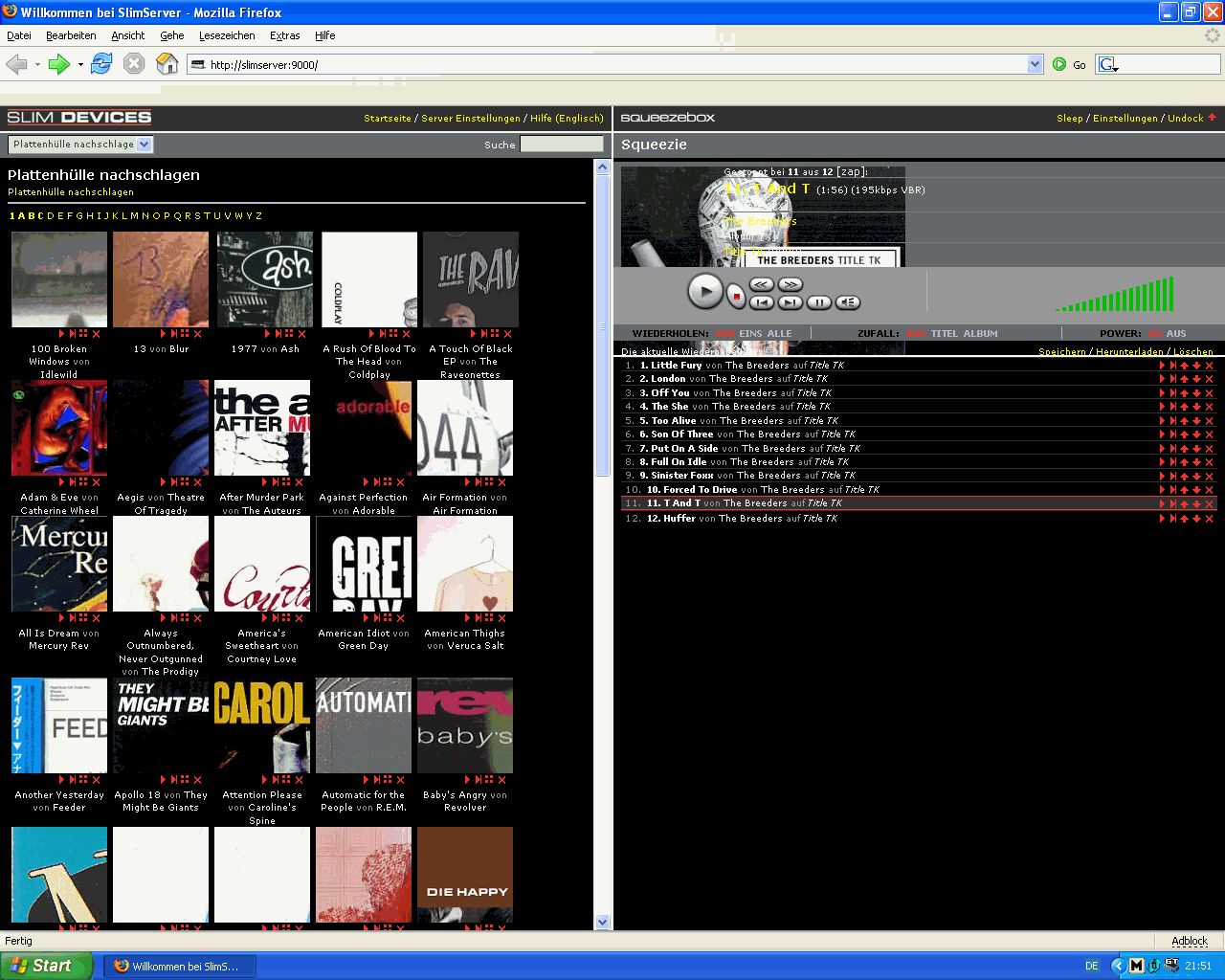Open the Lesezeichen menu
This screenshot has height=980, width=1225.
(227, 35)
